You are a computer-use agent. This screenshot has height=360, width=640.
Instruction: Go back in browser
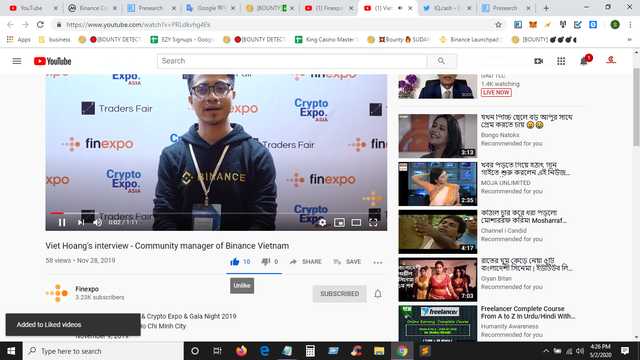point(11,24)
